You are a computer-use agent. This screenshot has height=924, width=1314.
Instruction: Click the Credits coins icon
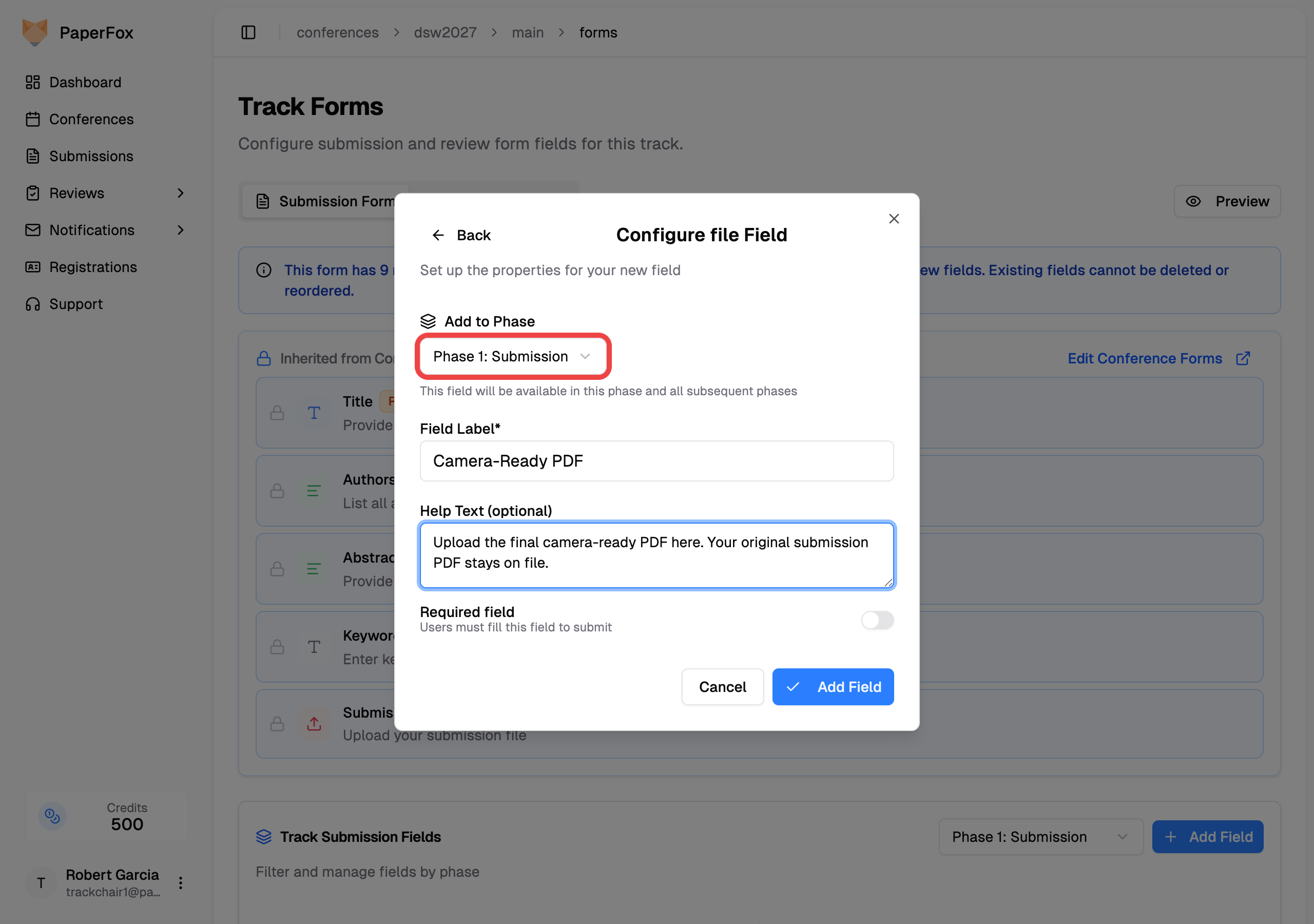coord(53,815)
